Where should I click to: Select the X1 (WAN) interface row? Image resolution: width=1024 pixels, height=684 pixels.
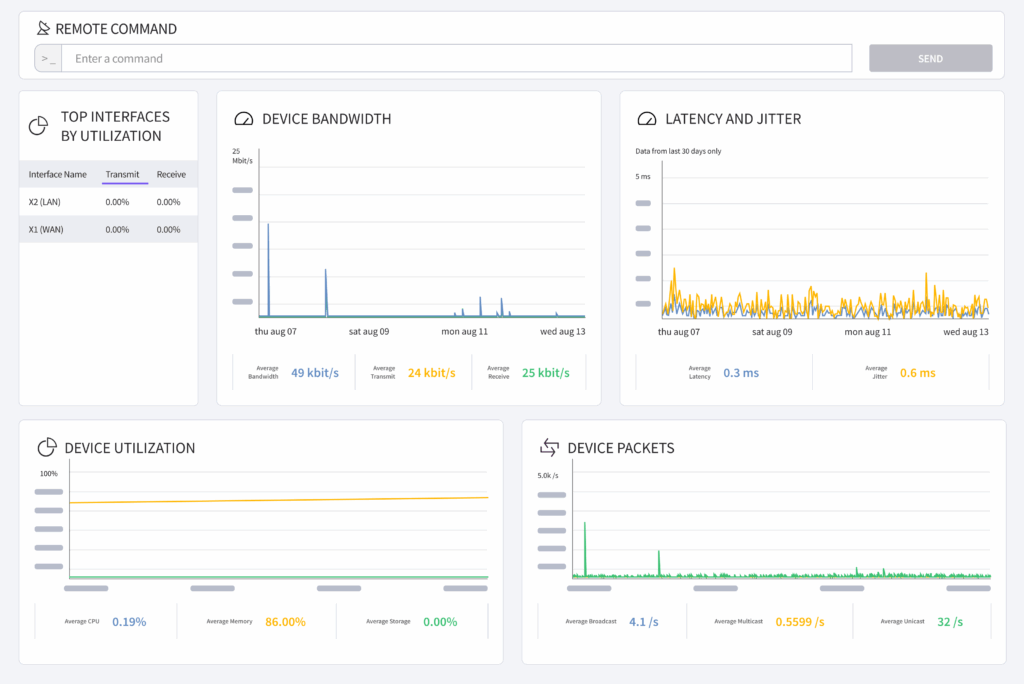108,229
